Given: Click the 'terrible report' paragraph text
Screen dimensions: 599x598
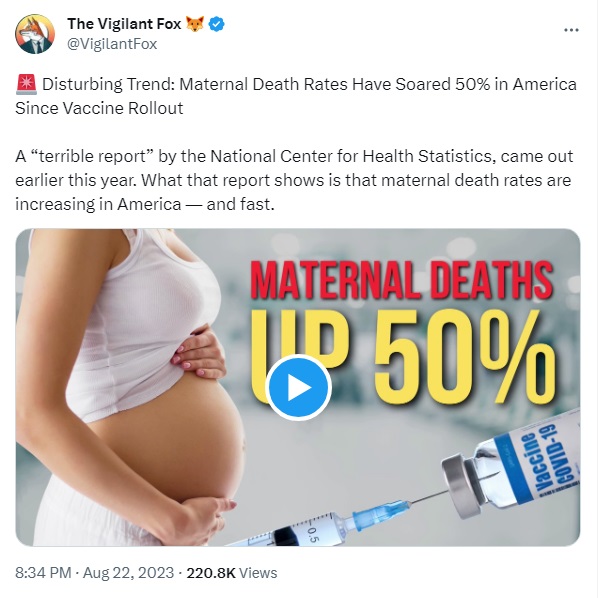Looking at the screenshot, I should (294, 180).
